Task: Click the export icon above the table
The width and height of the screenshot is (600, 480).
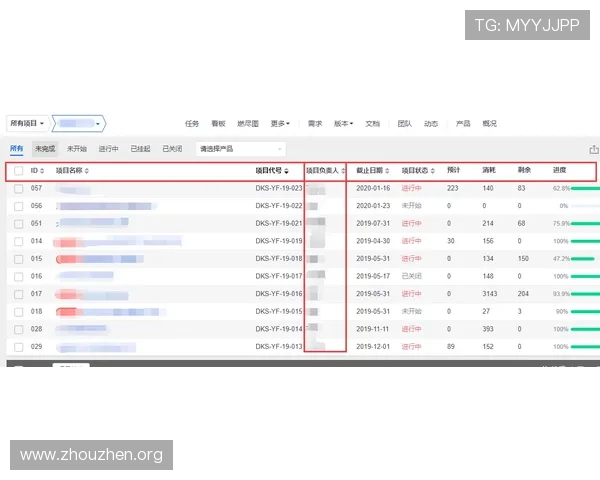Action: [593, 150]
